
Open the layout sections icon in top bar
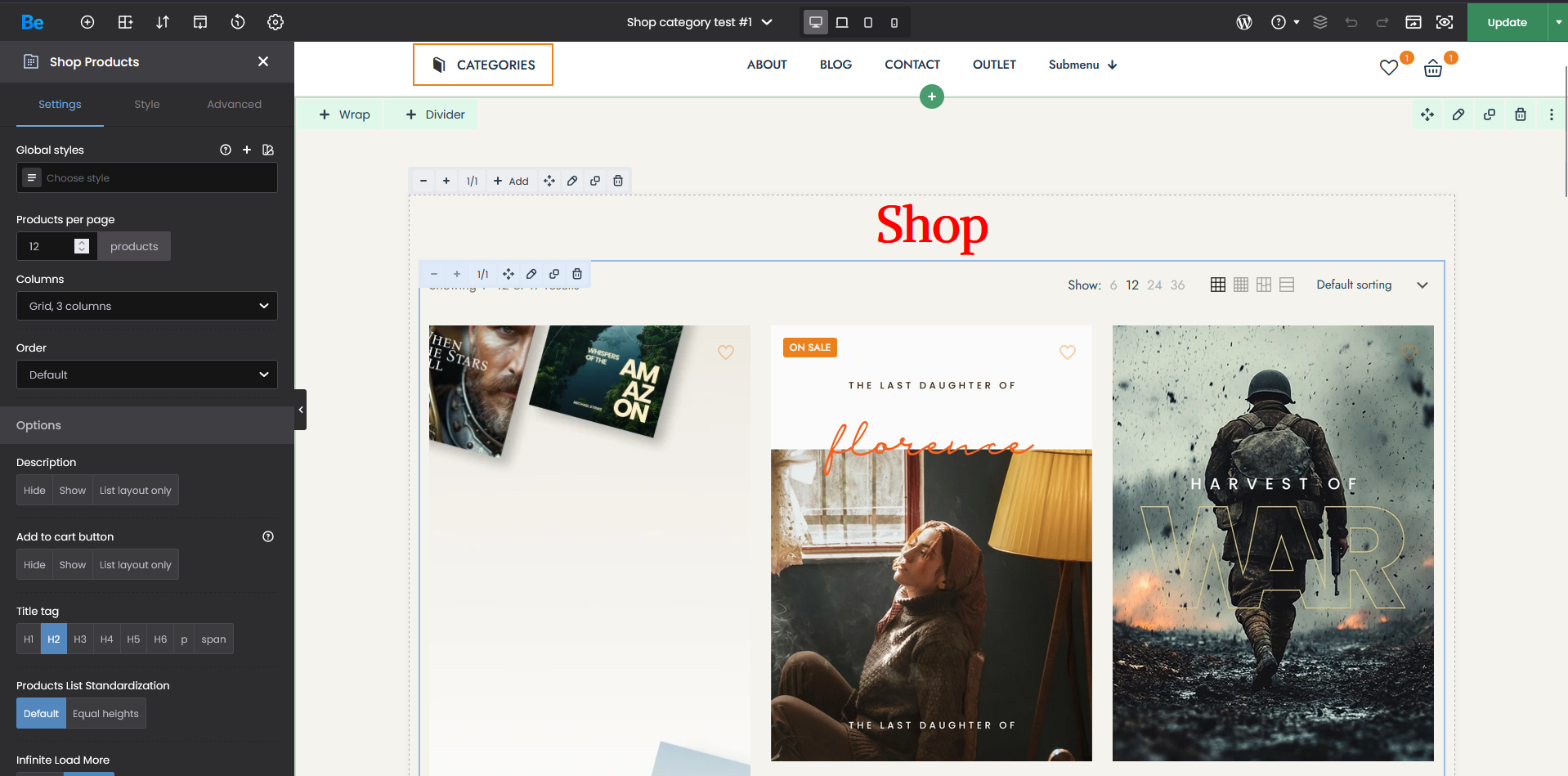coord(125,22)
